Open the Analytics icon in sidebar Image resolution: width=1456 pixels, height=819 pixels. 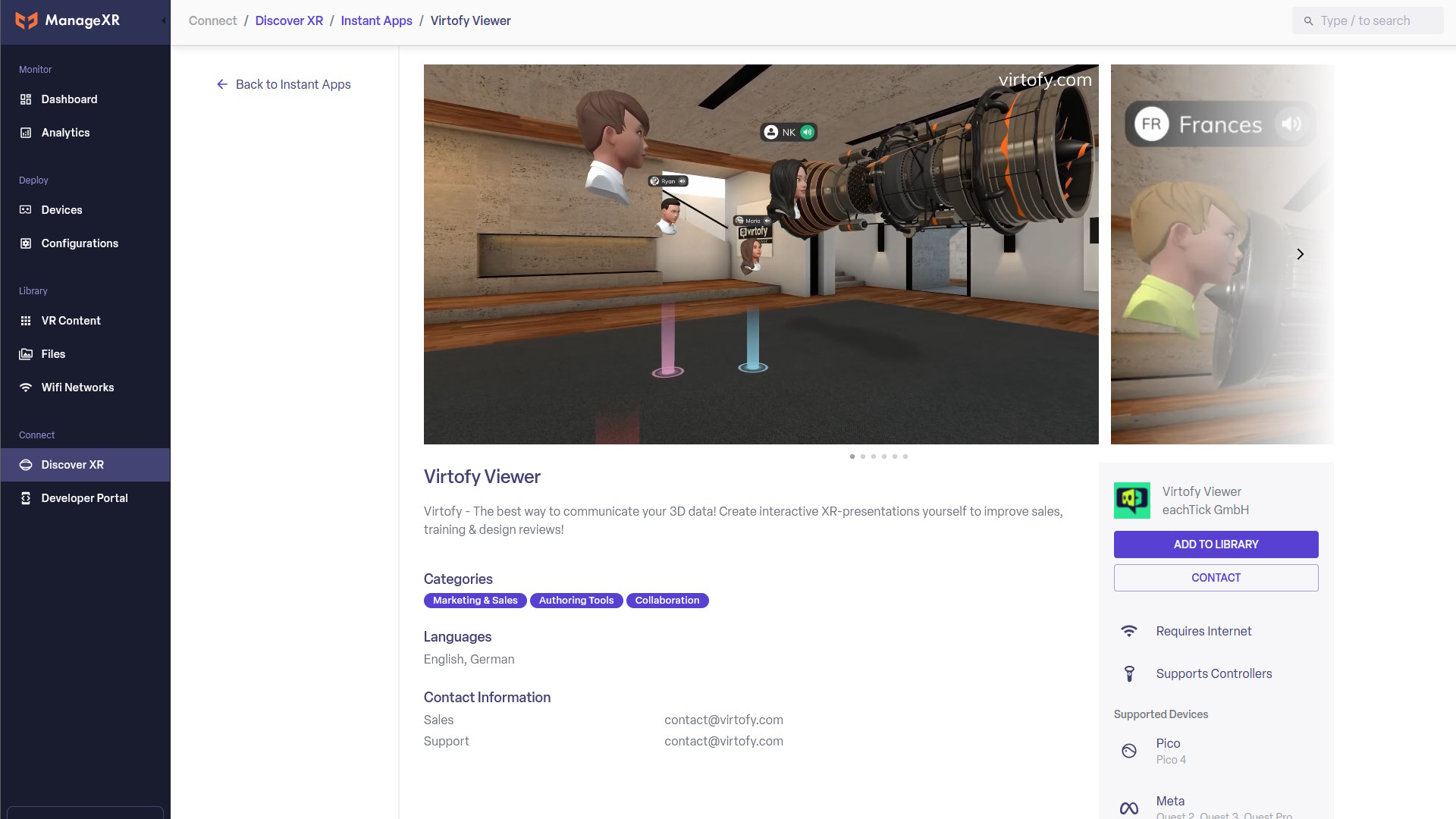26,133
